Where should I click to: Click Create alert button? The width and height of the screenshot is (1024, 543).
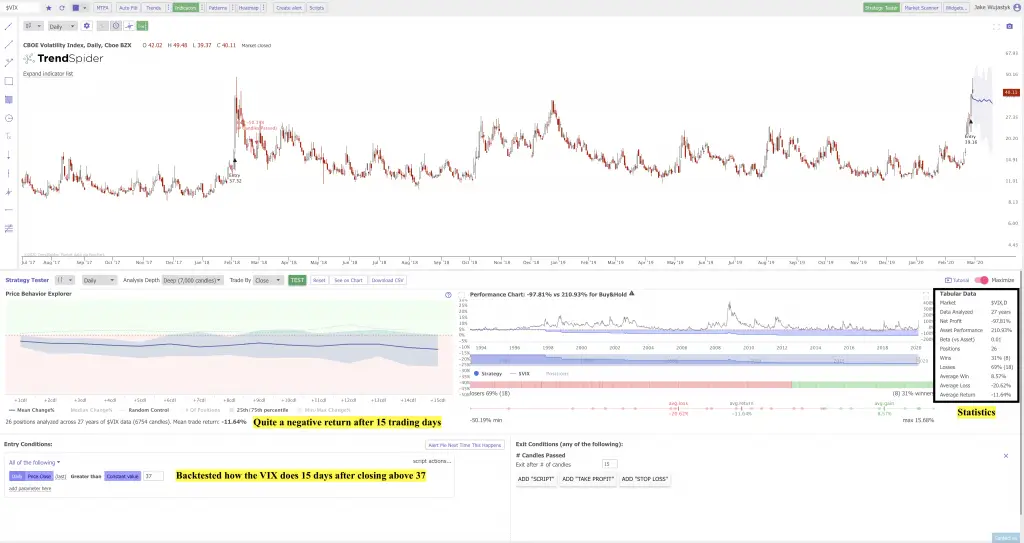coord(289,8)
